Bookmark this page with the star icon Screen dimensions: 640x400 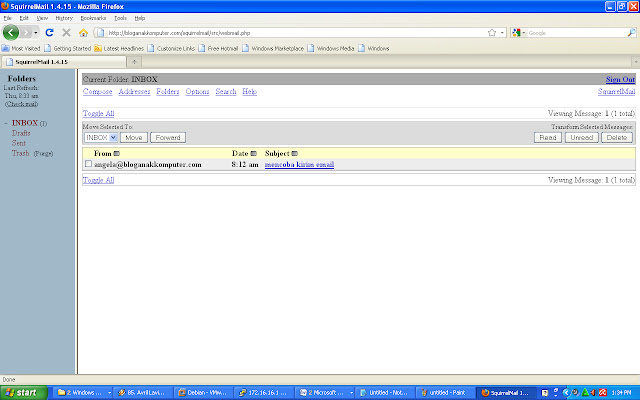click(492, 33)
